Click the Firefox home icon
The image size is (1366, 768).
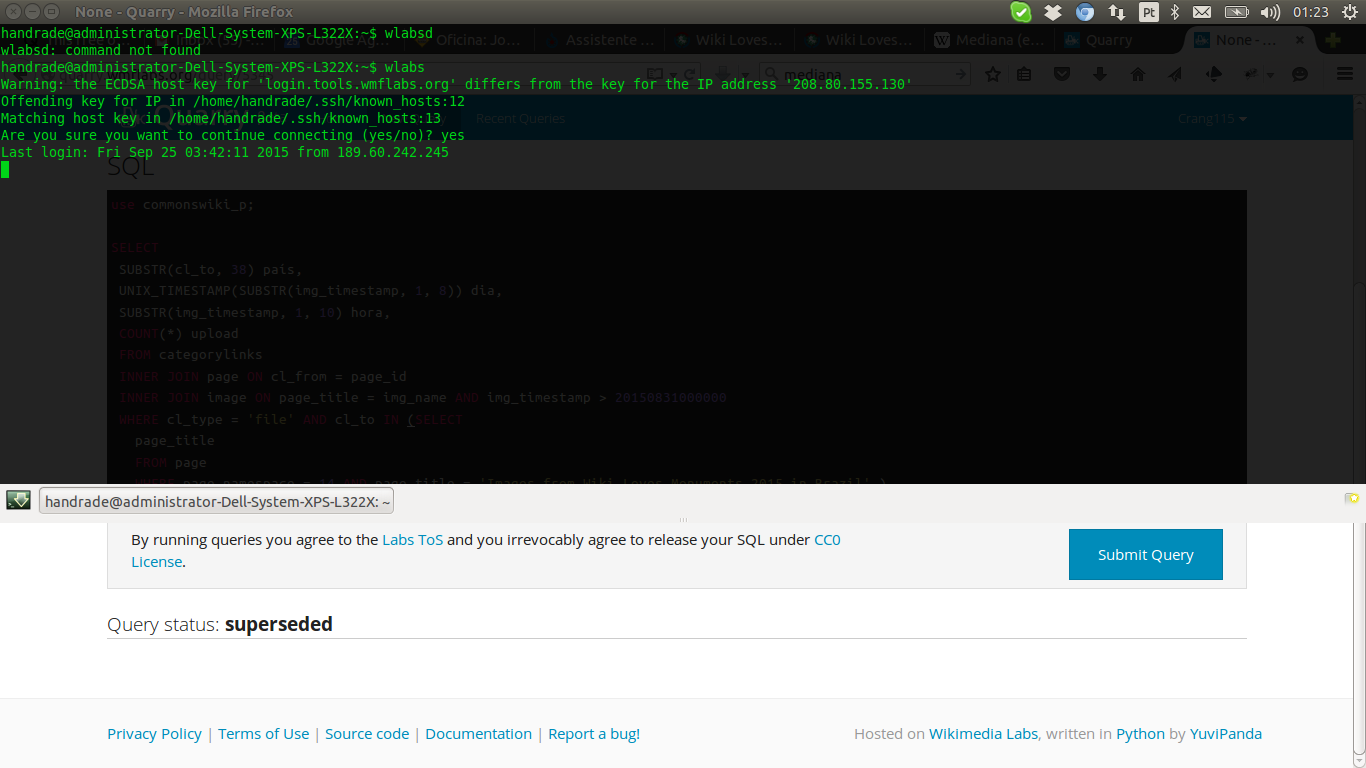1138,74
